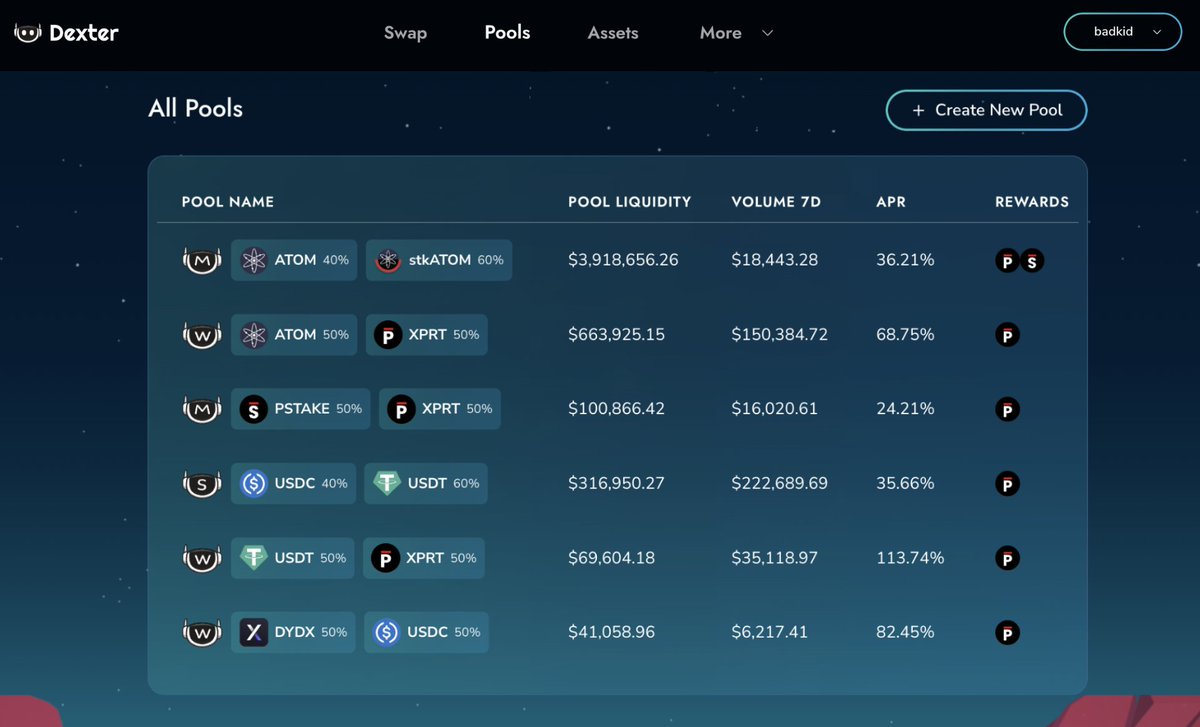Open the Swap page

pyautogui.click(x=405, y=33)
